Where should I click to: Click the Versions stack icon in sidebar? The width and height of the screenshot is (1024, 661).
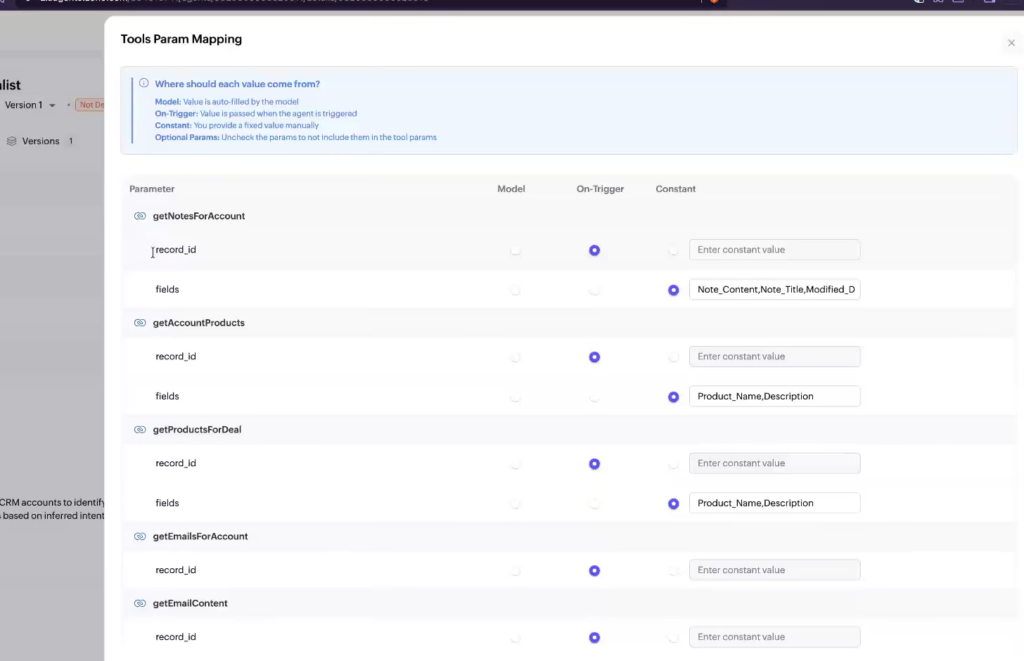11,141
